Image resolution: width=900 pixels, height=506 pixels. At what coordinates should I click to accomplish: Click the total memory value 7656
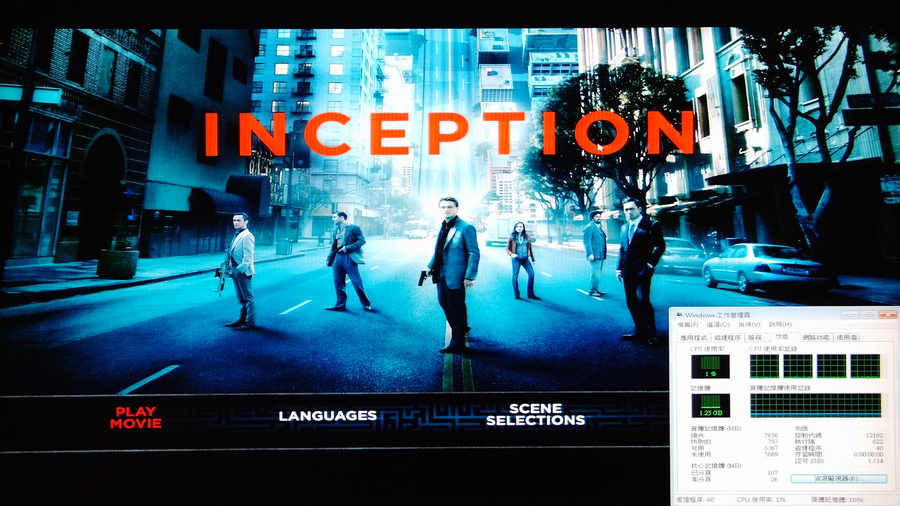click(x=771, y=435)
